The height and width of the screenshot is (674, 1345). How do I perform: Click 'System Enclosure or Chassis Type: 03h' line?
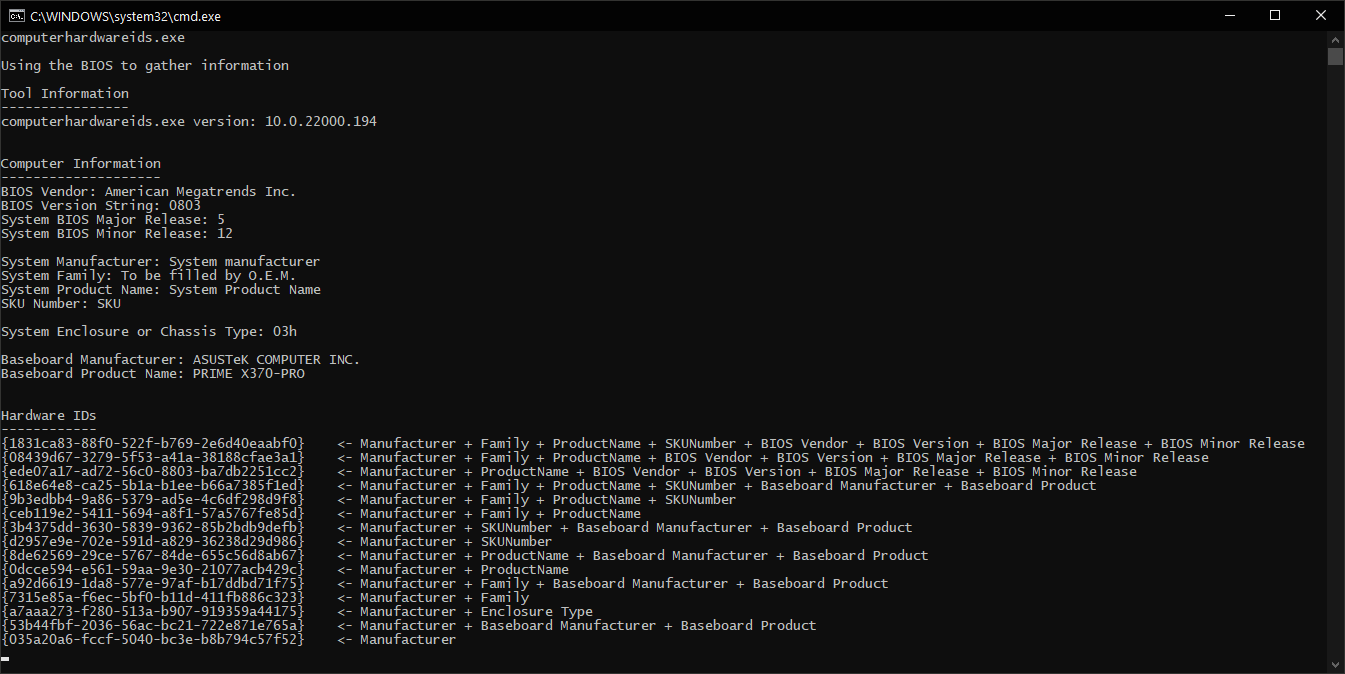point(149,331)
